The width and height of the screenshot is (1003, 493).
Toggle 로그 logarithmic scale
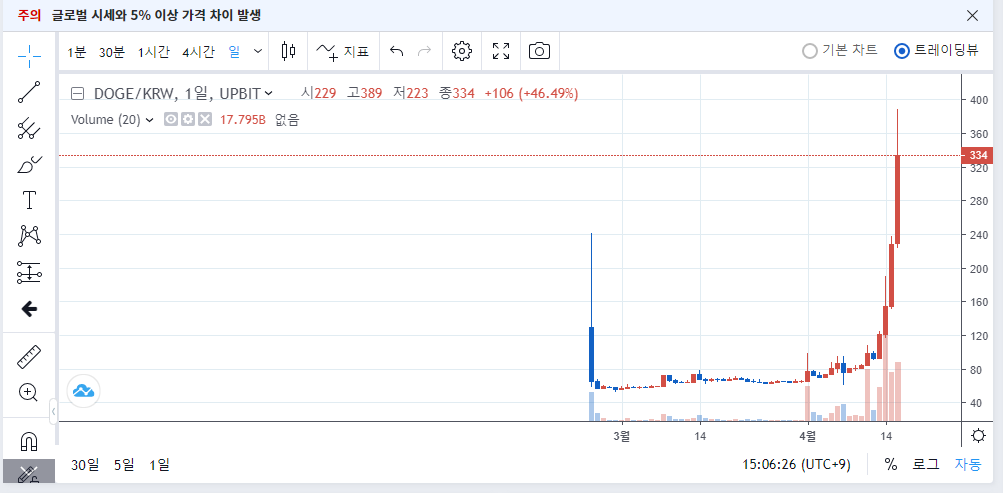926,464
